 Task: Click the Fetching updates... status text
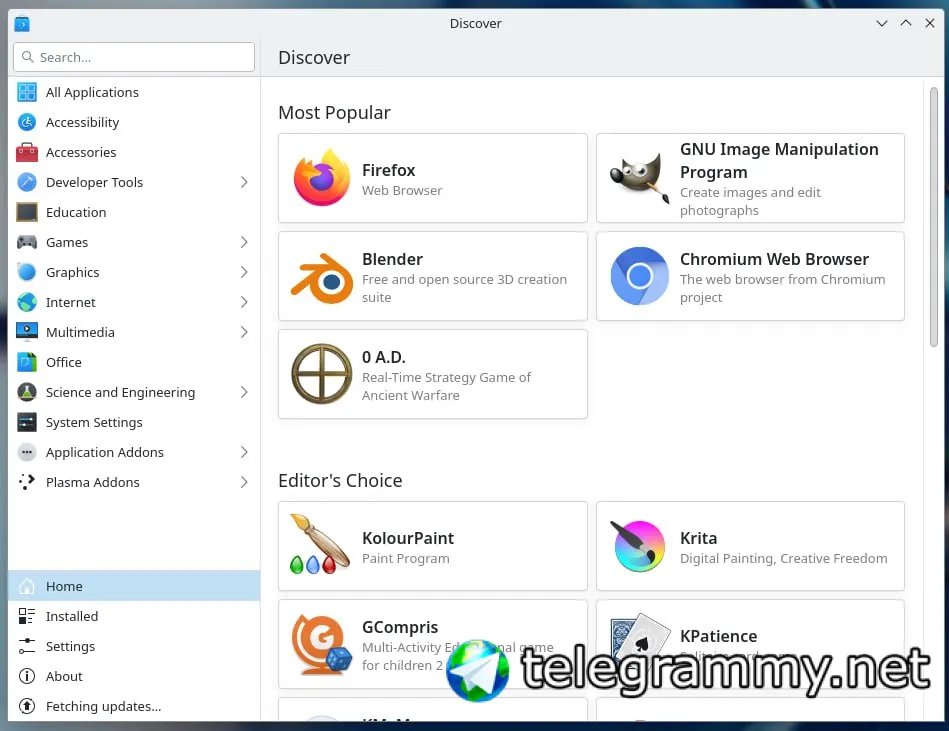pyautogui.click(x=103, y=706)
